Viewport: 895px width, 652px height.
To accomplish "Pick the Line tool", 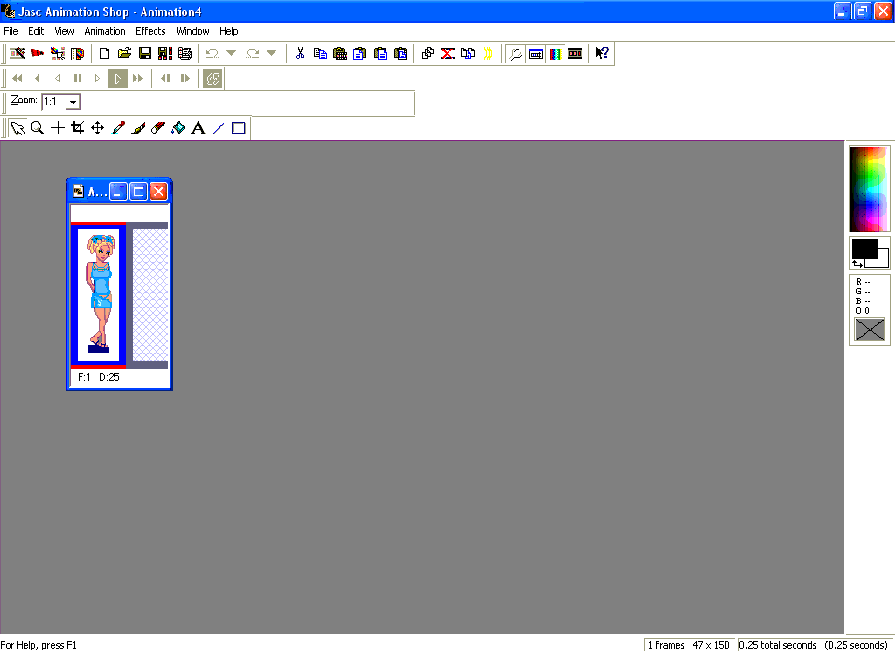I will pos(218,127).
